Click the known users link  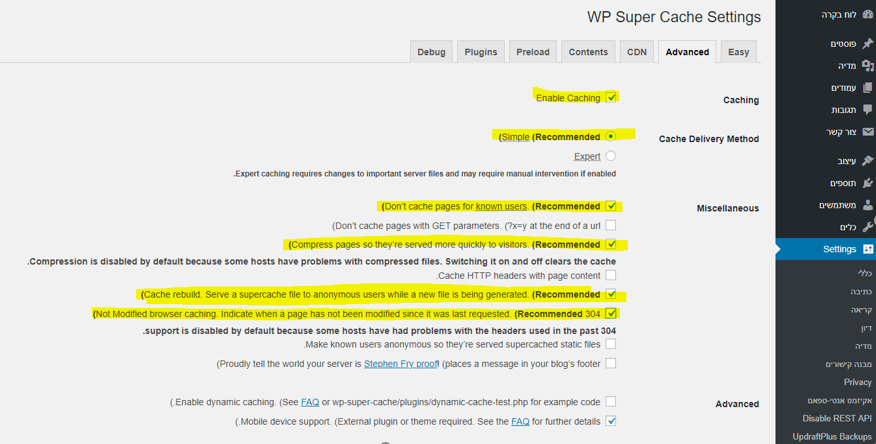[x=501, y=207]
